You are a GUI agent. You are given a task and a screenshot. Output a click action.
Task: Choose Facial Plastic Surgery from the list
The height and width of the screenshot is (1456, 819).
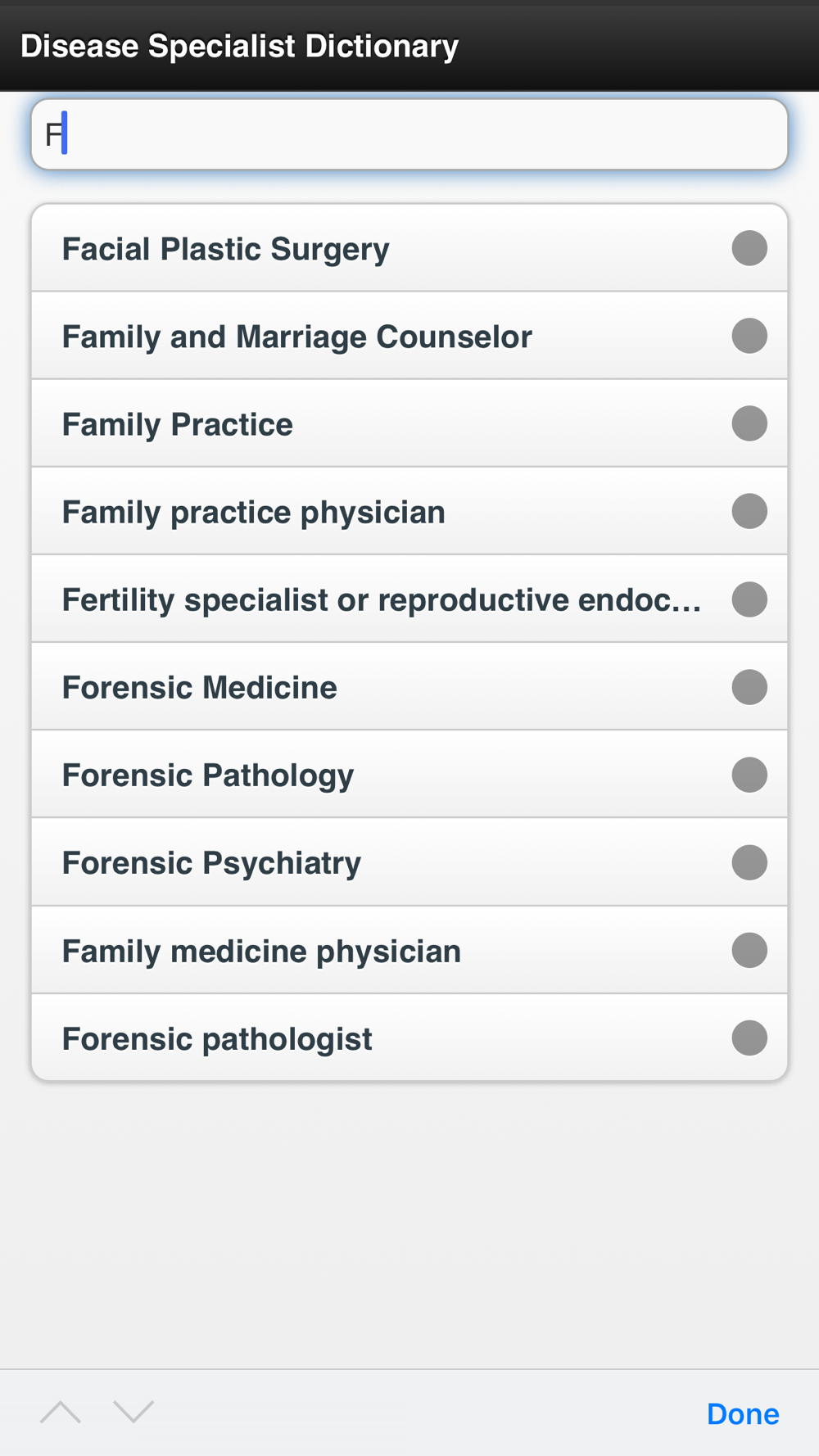click(x=226, y=249)
